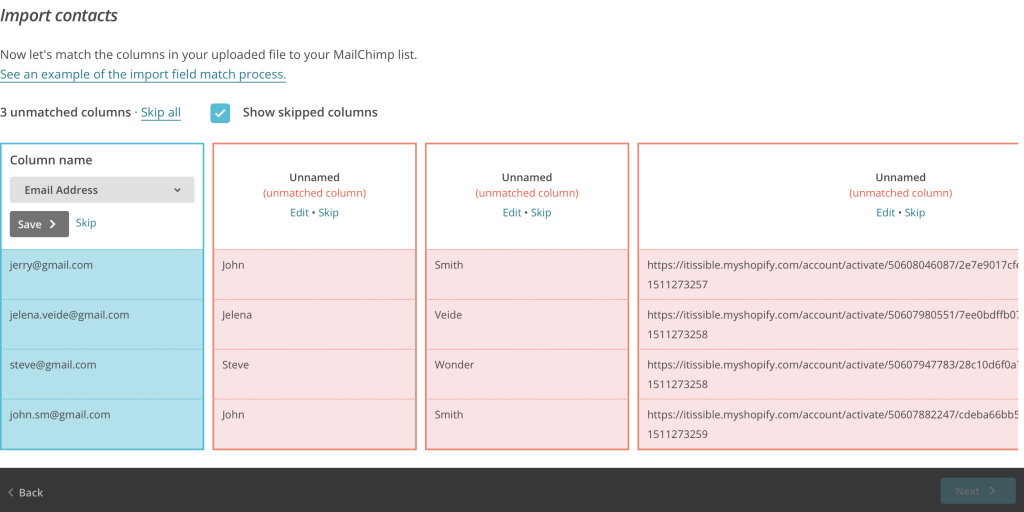
Task: Skip the unnamed column containing last names
Action: 541,213
